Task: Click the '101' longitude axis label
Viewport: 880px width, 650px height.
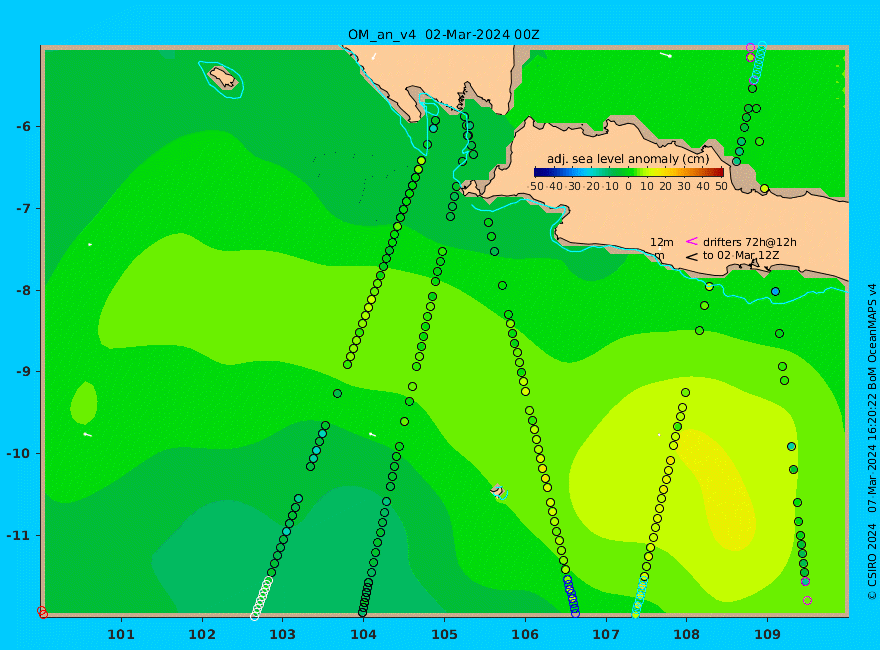Action: point(121,635)
